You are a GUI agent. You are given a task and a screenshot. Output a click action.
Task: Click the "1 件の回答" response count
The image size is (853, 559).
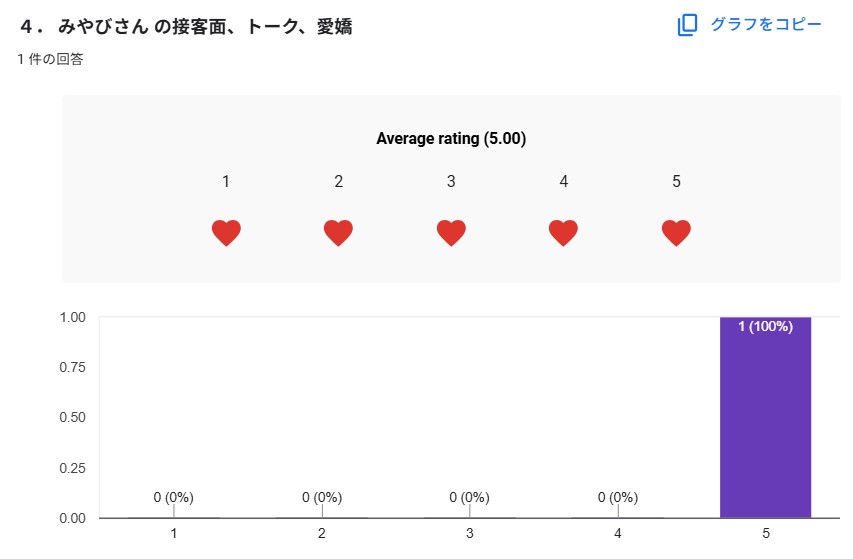[x=50, y=60]
